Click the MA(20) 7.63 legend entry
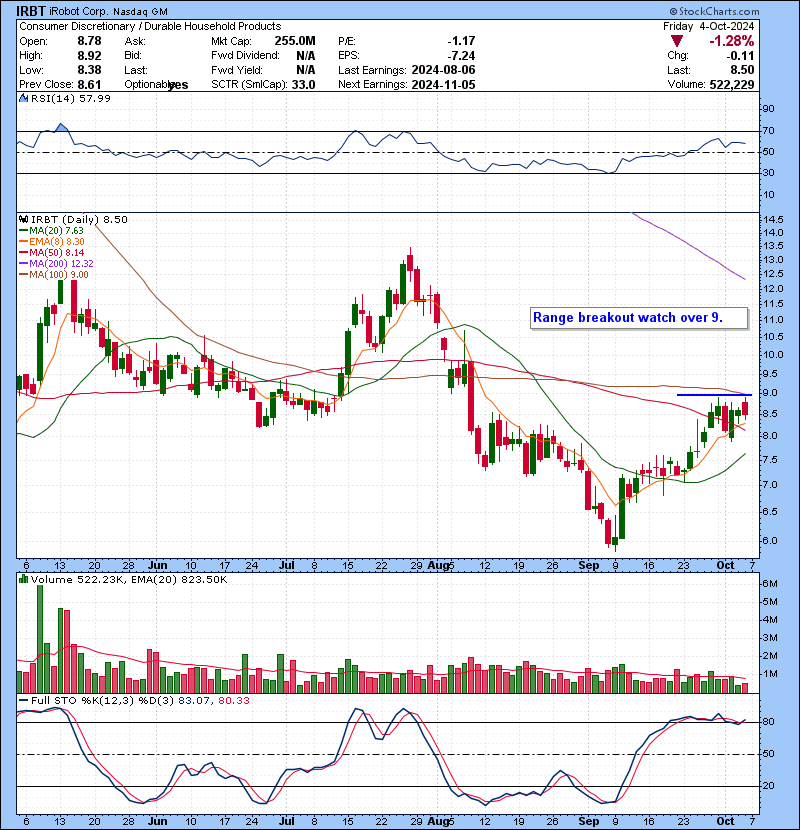 pos(51,231)
